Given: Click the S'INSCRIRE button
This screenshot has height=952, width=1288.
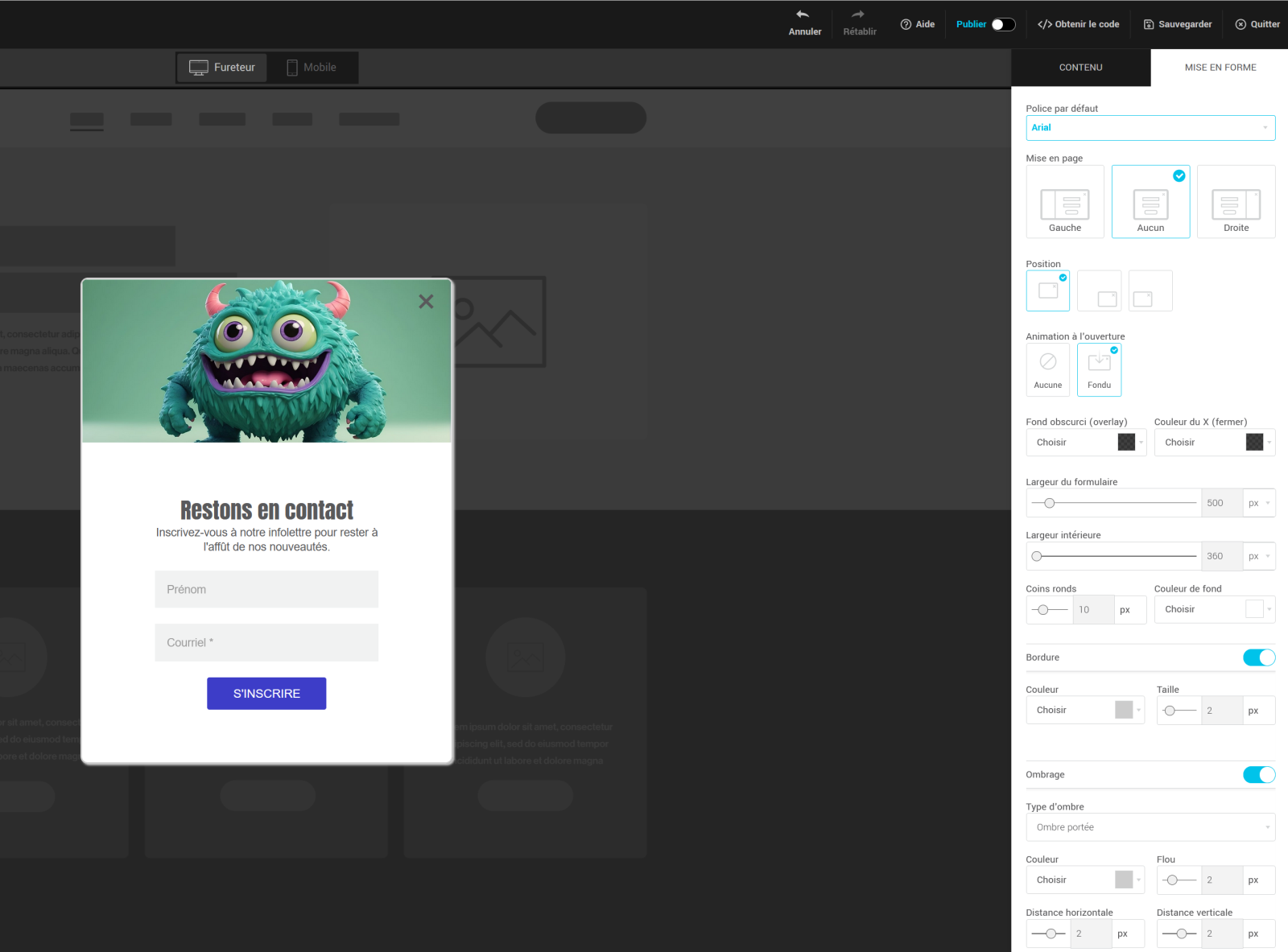Looking at the screenshot, I should pyautogui.click(x=266, y=694).
